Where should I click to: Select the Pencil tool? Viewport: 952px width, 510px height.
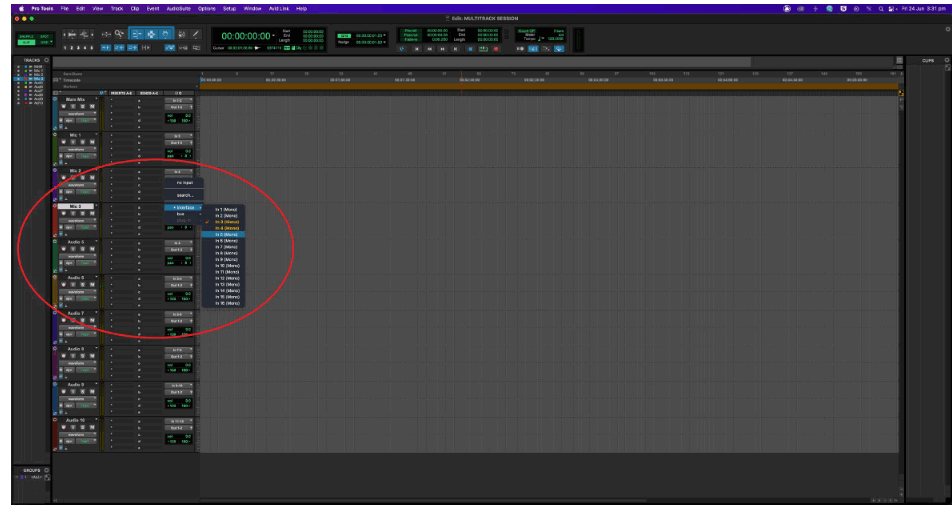[196, 33]
